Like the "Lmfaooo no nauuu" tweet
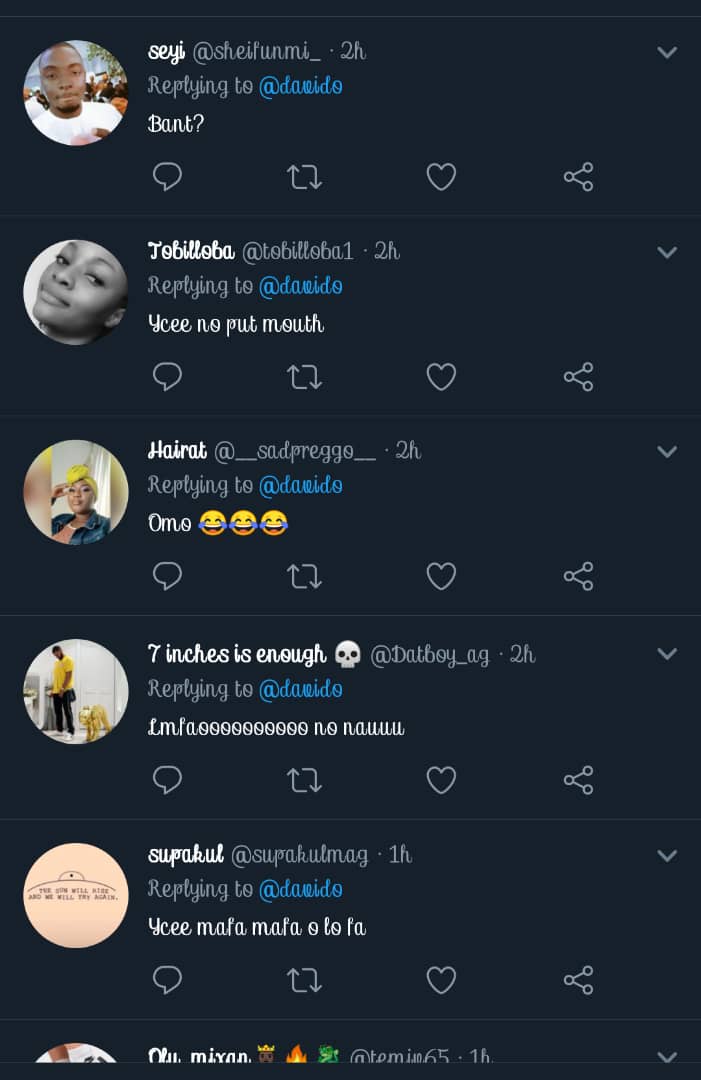Image resolution: width=701 pixels, height=1080 pixels. (x=441, y=780)
